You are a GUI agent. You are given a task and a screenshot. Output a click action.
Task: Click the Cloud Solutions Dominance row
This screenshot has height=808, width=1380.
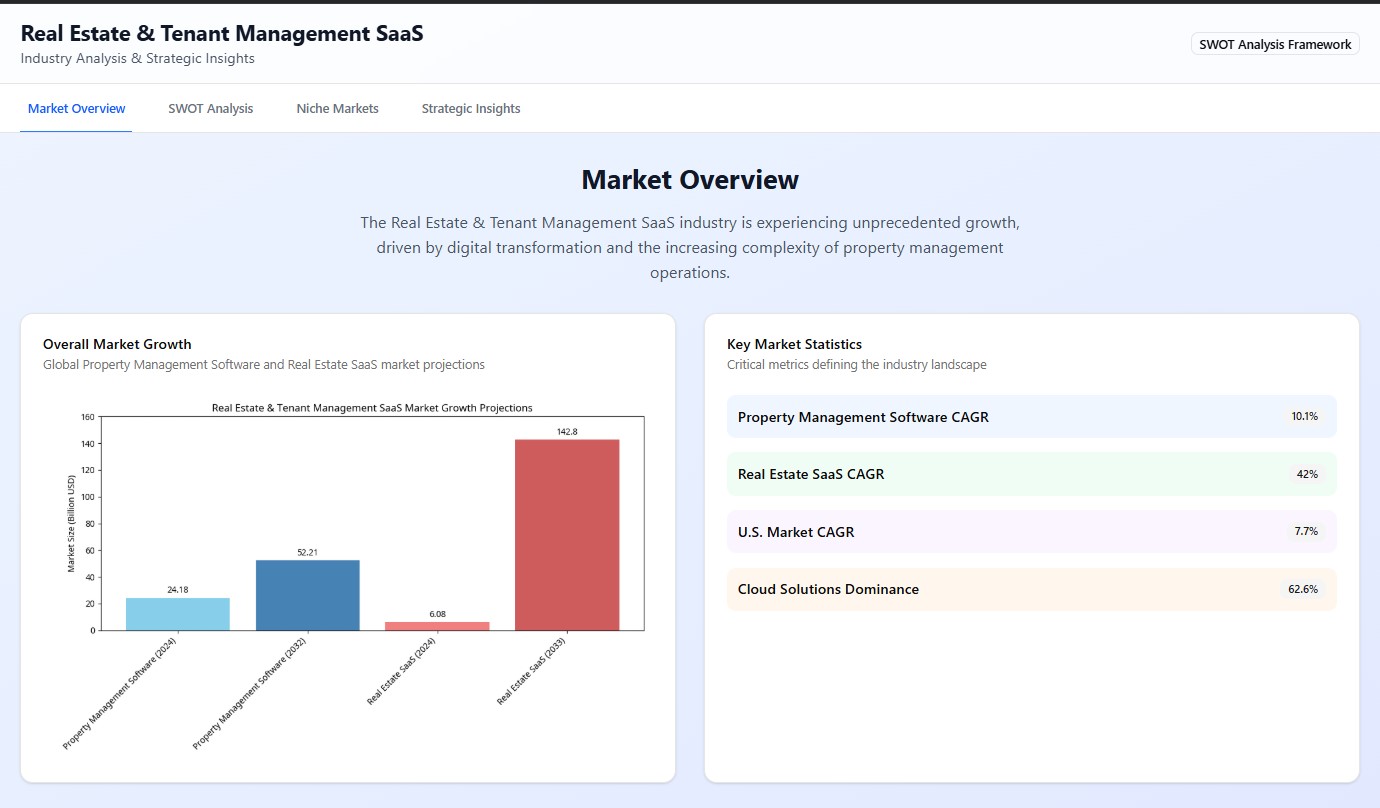[x=1031, y=589]
